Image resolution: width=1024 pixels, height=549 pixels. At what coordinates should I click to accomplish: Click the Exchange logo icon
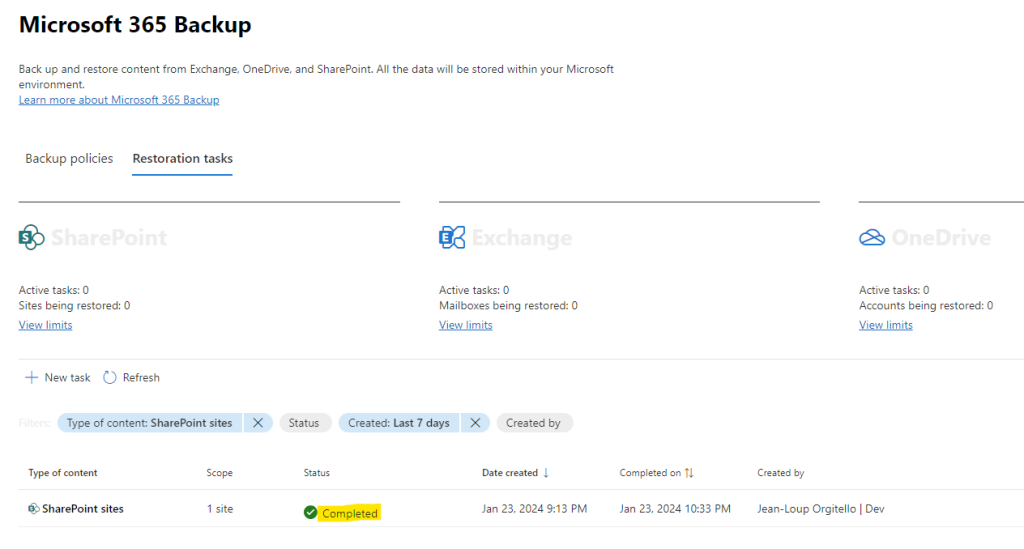pos(452,238)
